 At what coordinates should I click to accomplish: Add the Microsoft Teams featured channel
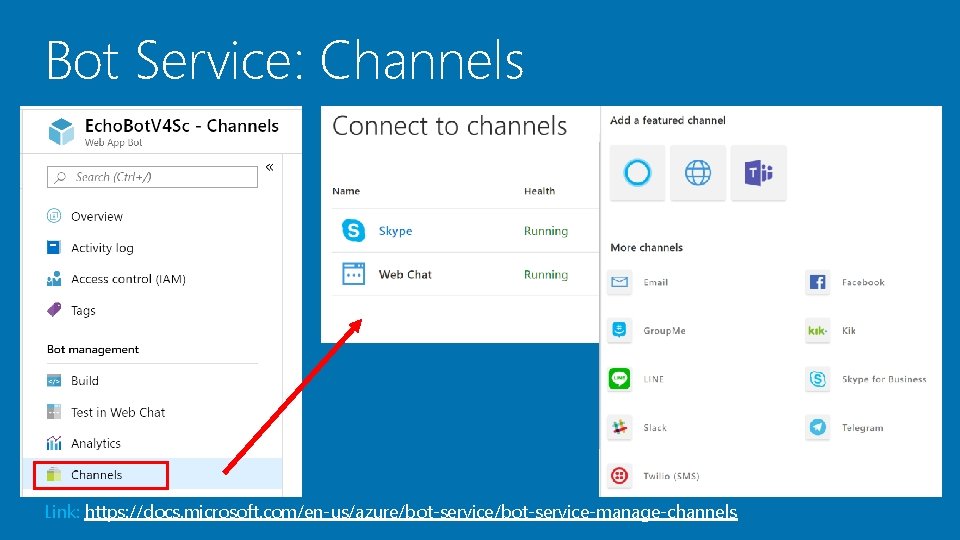[759, 173]
